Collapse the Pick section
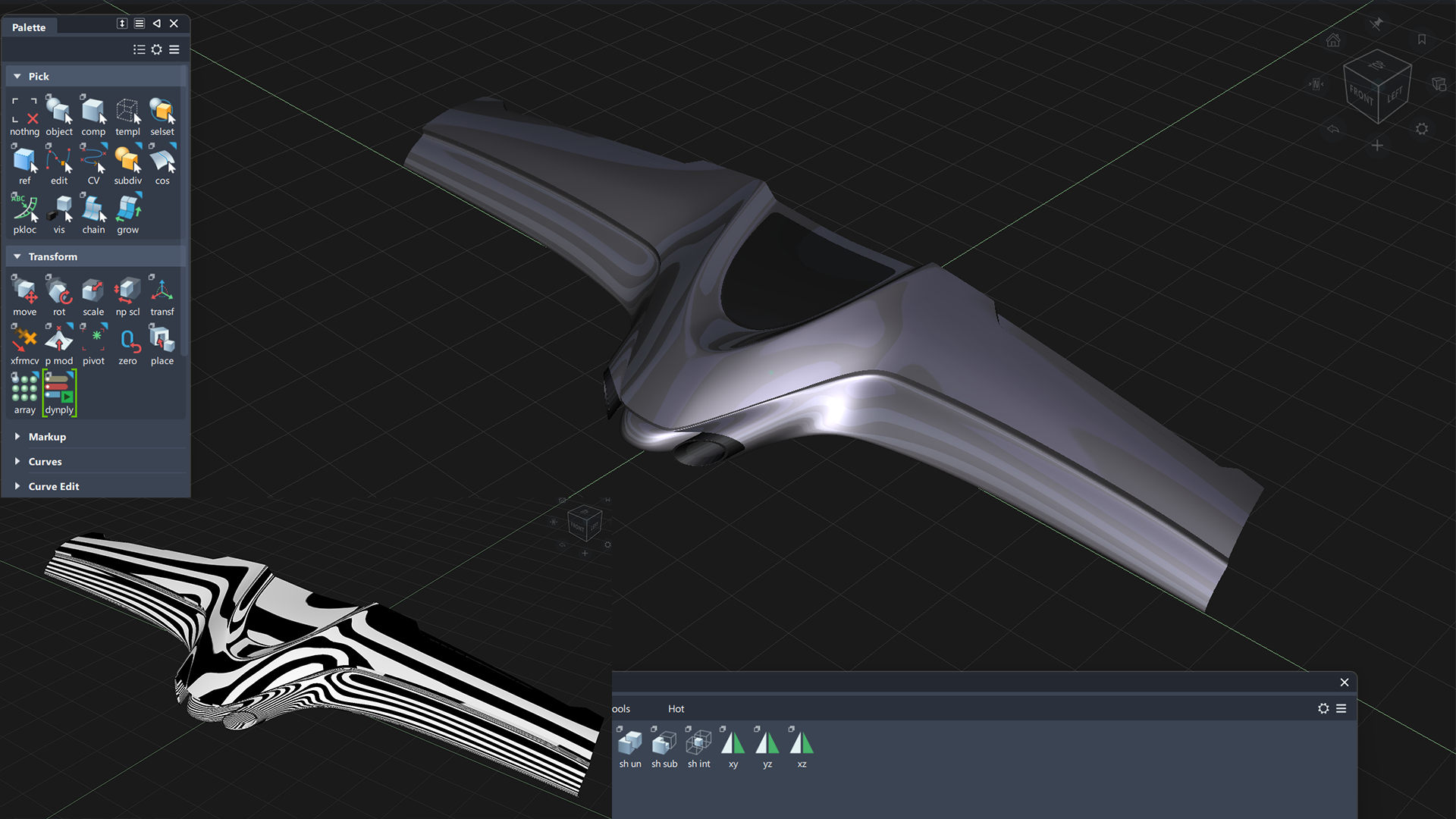 (x=17, y=76)
